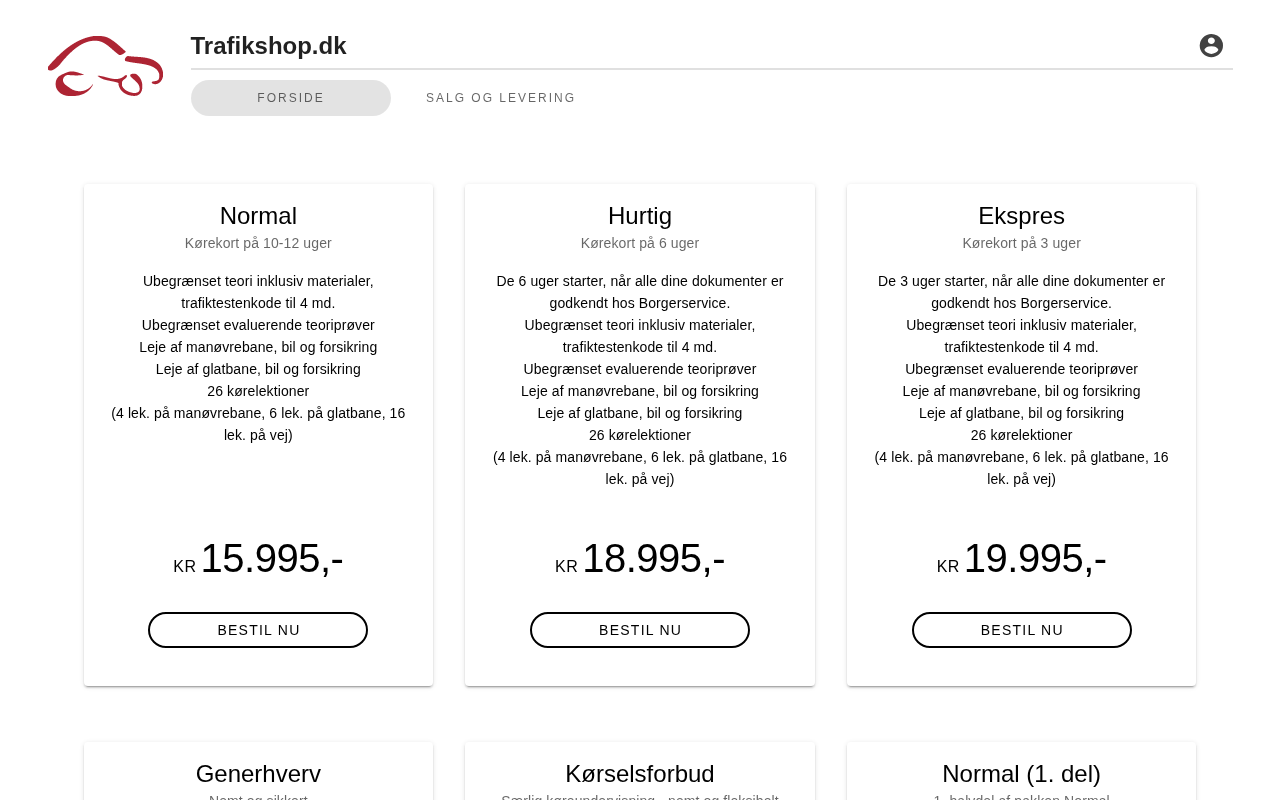Click the Kørekort på 10-12 uger subtitle

tap(258, 243)
